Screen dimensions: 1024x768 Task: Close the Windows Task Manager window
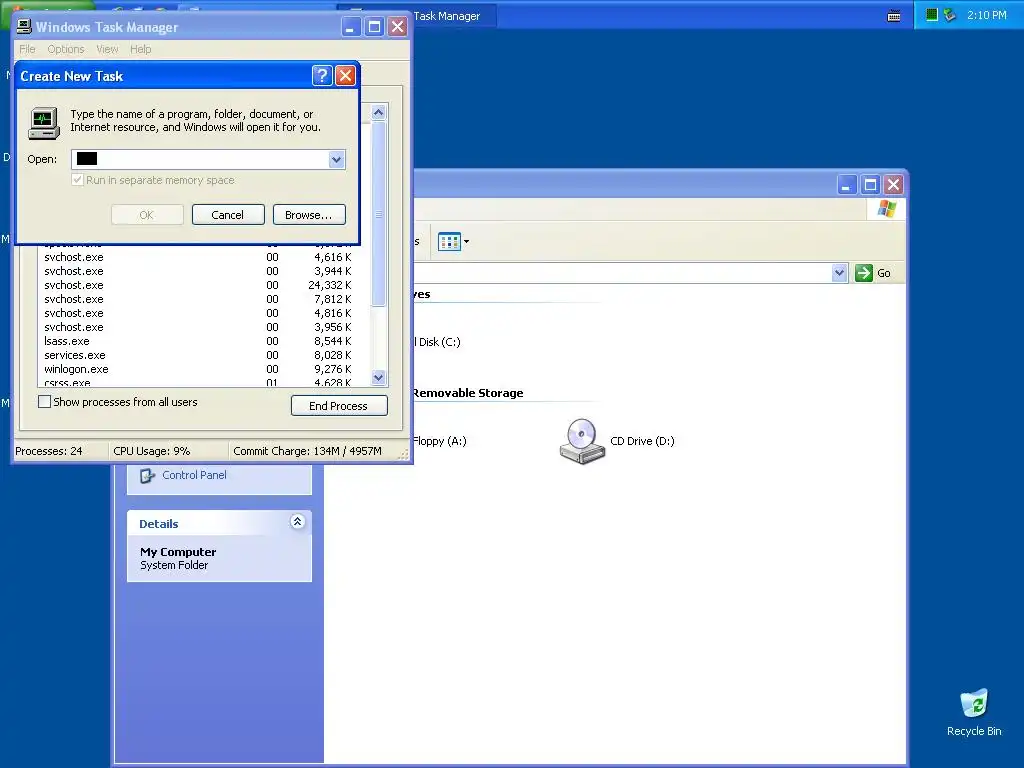pos(398,27)
